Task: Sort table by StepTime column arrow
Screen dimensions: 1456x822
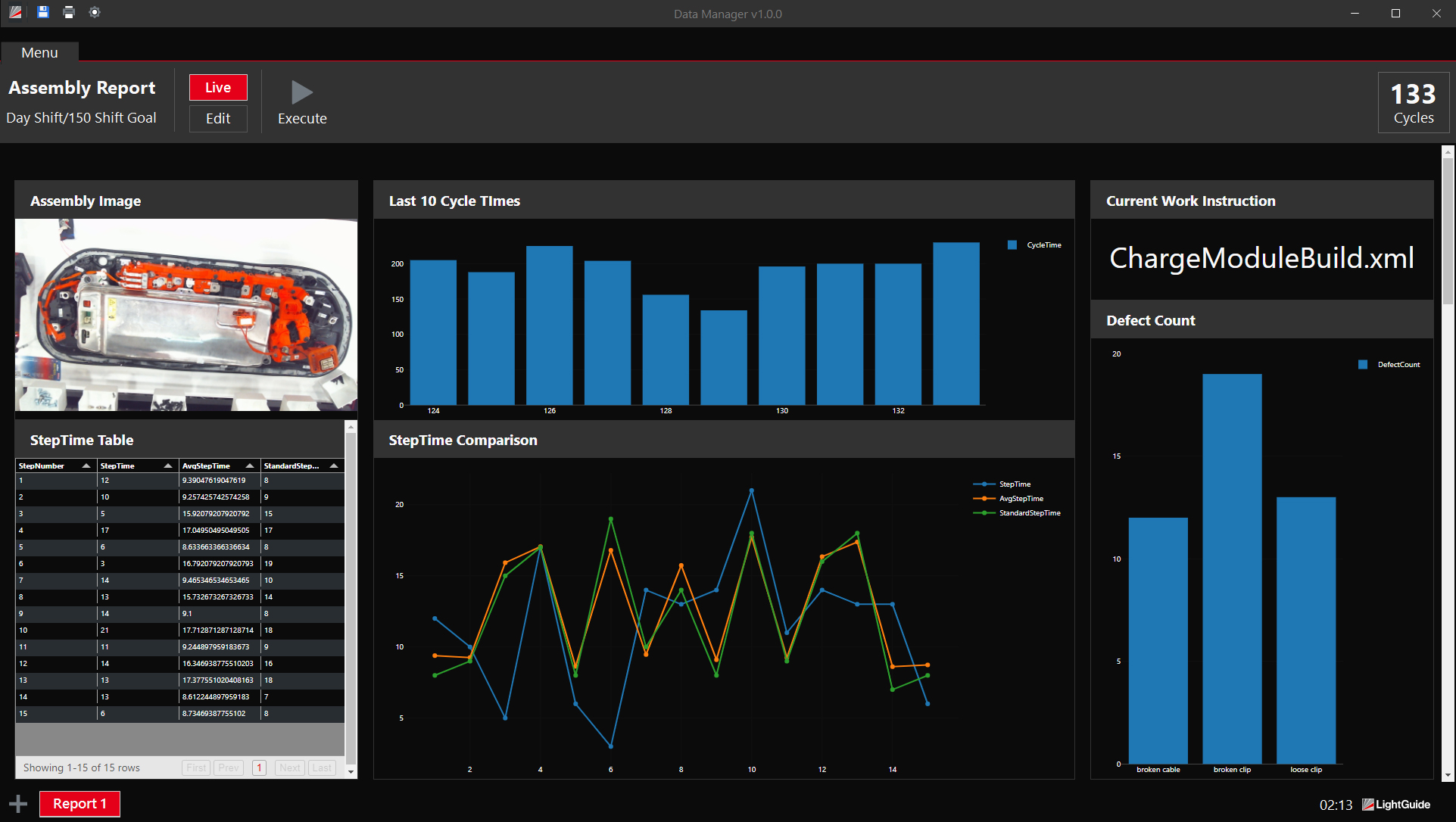Action: coord(168,466)
